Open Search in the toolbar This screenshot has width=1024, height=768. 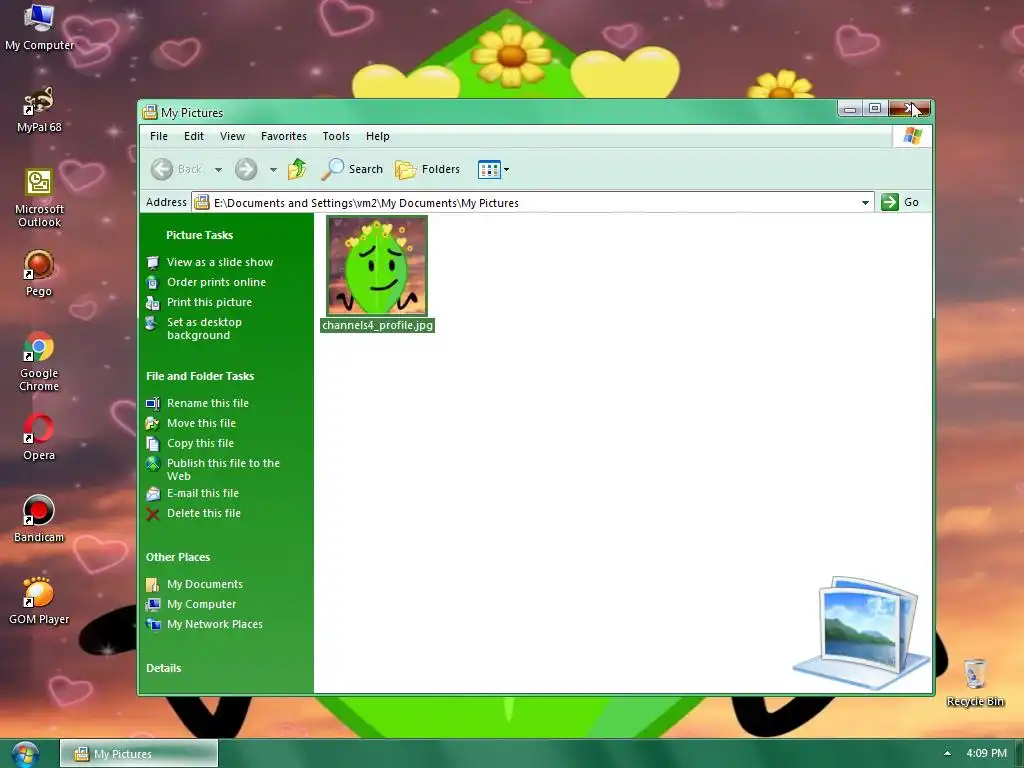(353, 169)
